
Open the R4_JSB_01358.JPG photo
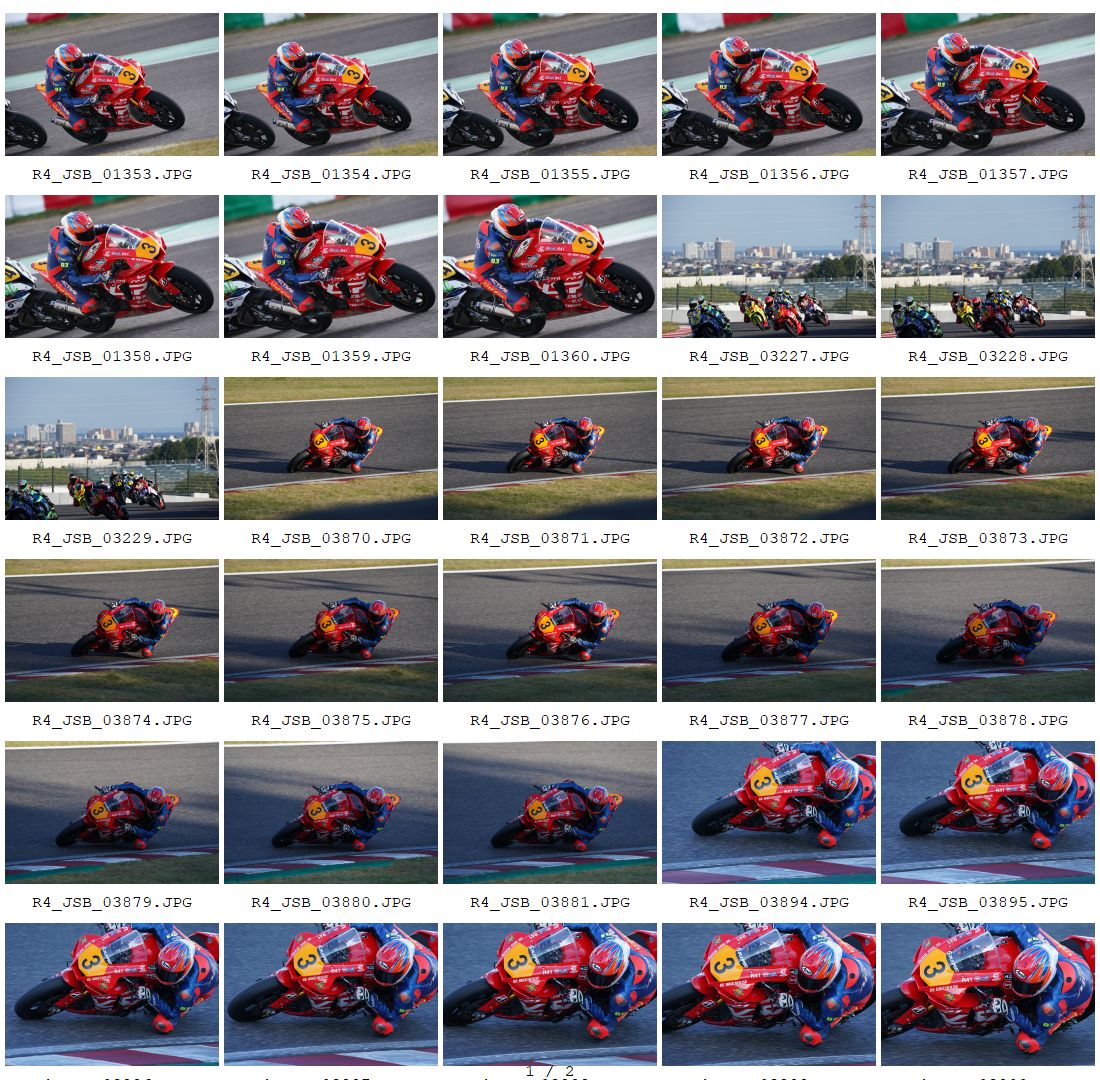pos(112,266)
